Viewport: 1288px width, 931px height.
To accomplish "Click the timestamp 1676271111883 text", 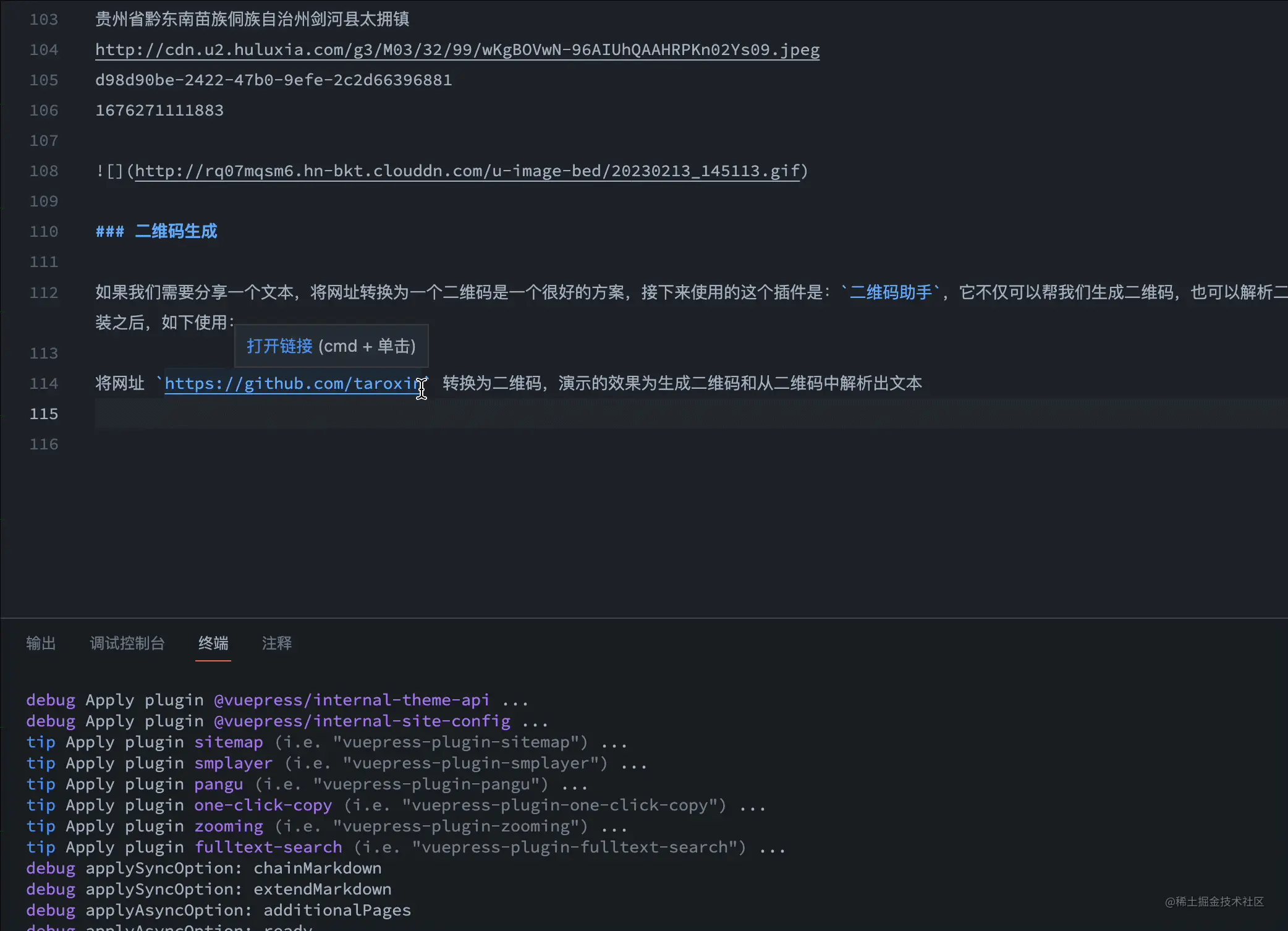I will click(x=159, y=110).
